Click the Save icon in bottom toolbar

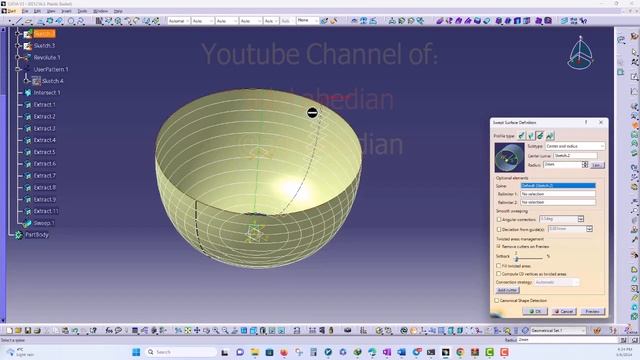click(28, 331)
